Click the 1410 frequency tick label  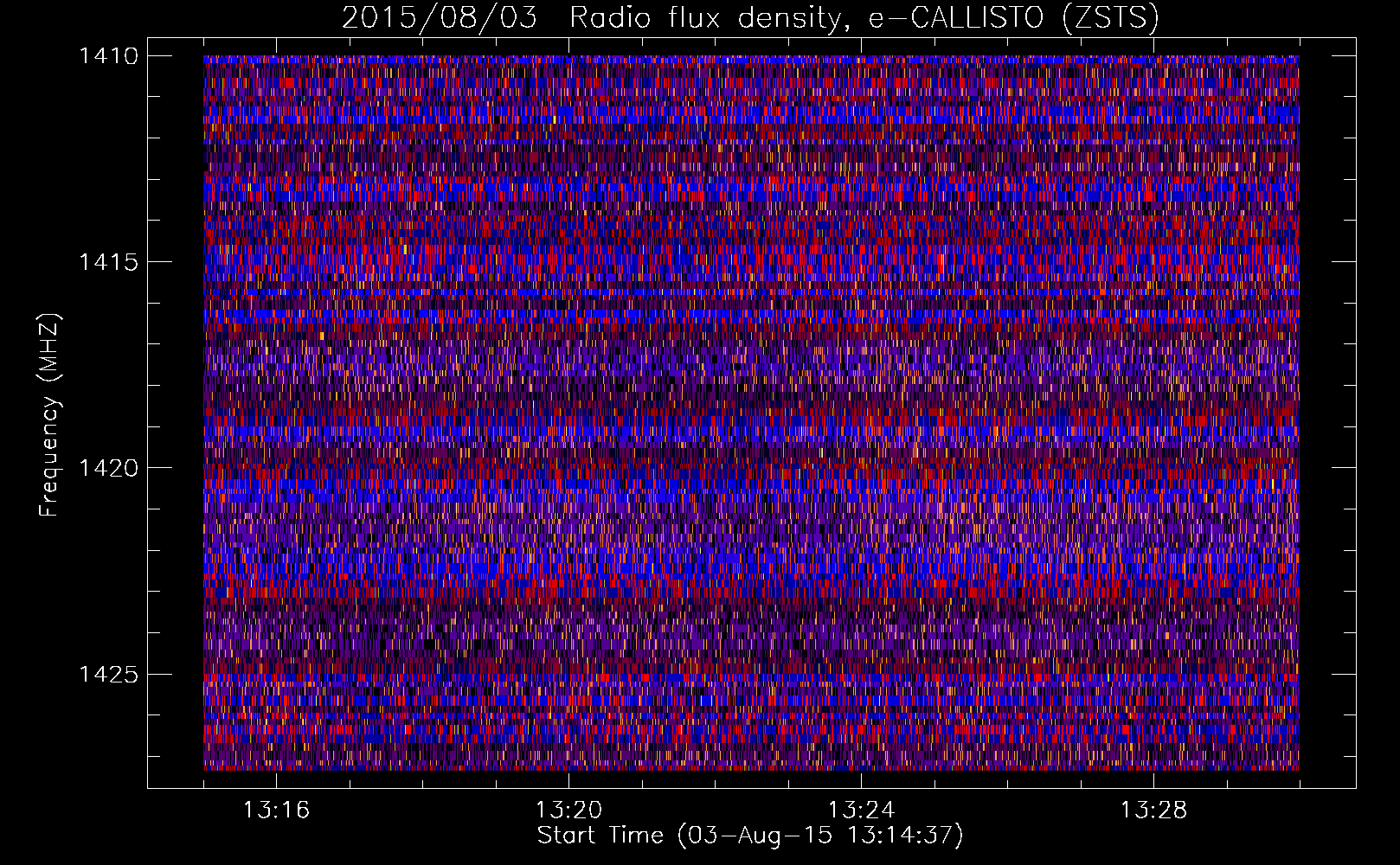tap(108, 56)
